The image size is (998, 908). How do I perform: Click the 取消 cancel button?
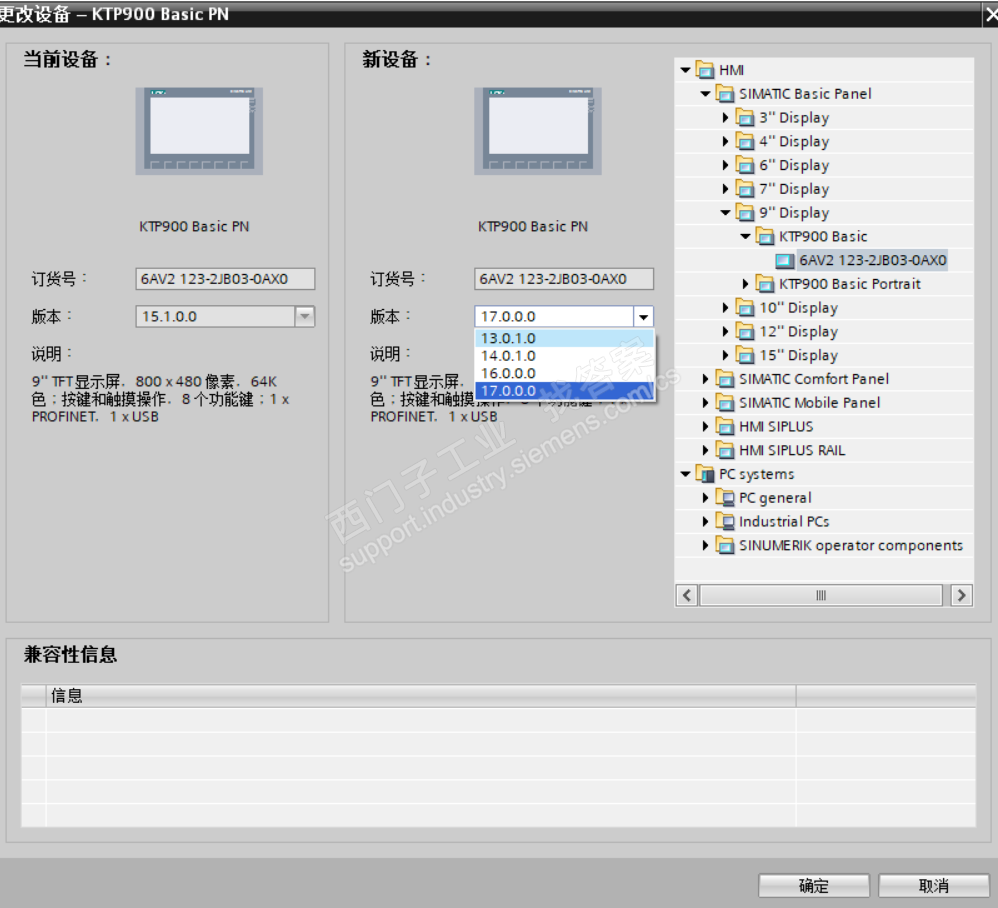[933, 886]
